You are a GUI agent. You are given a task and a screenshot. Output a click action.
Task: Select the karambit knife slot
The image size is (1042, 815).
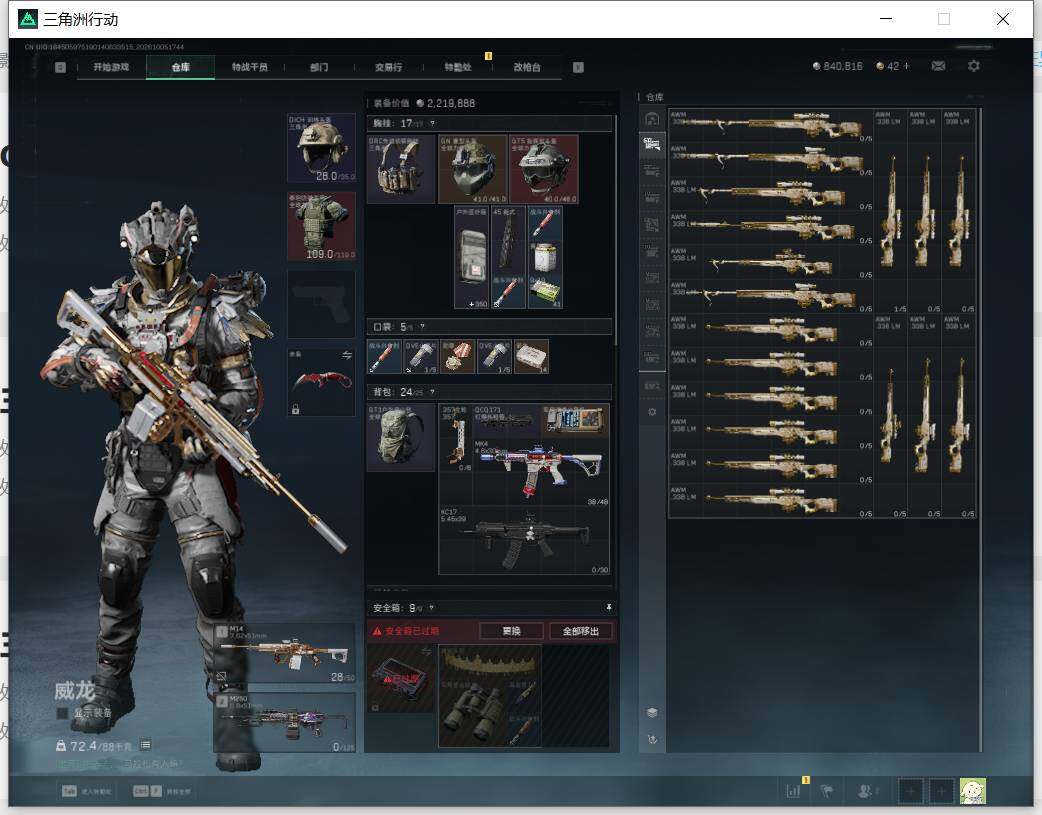pos(321,382)
